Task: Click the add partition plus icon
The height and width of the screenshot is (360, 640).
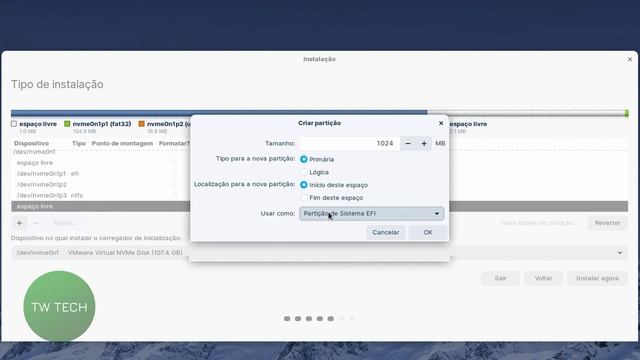Action: (x=19, y=223)
